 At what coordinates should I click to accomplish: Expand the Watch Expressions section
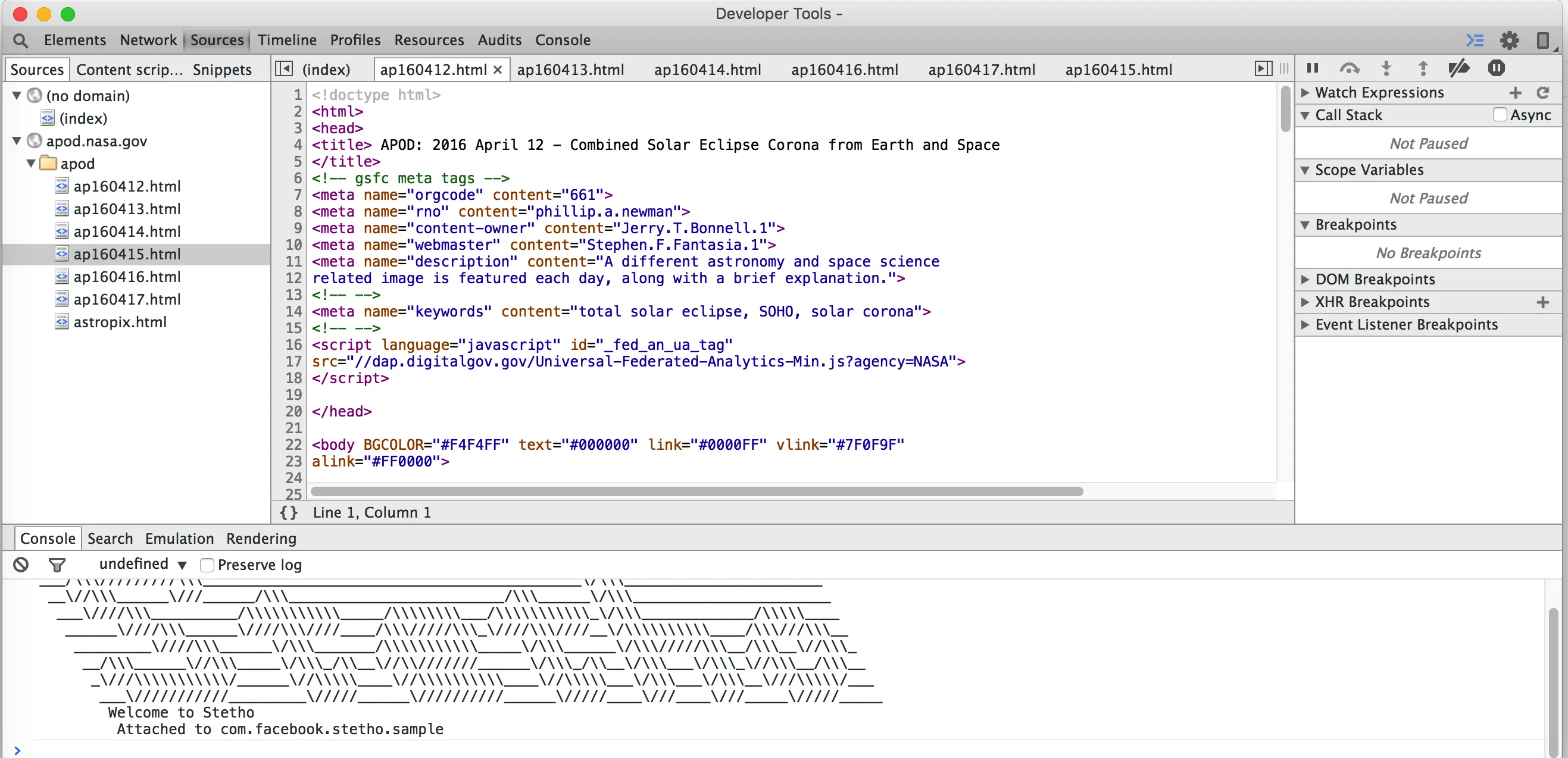1305,92
